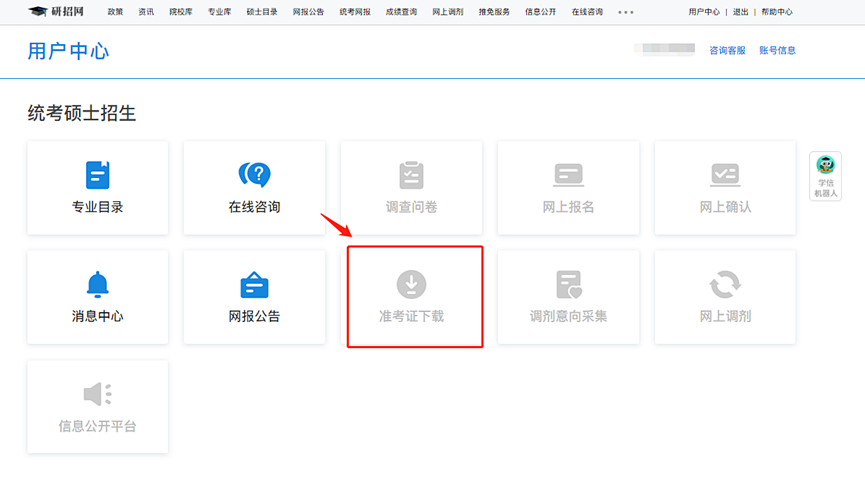This screenshot has width=865, height=485.
Task: Click the 调查问卷 card label
Action: (412, 207)
